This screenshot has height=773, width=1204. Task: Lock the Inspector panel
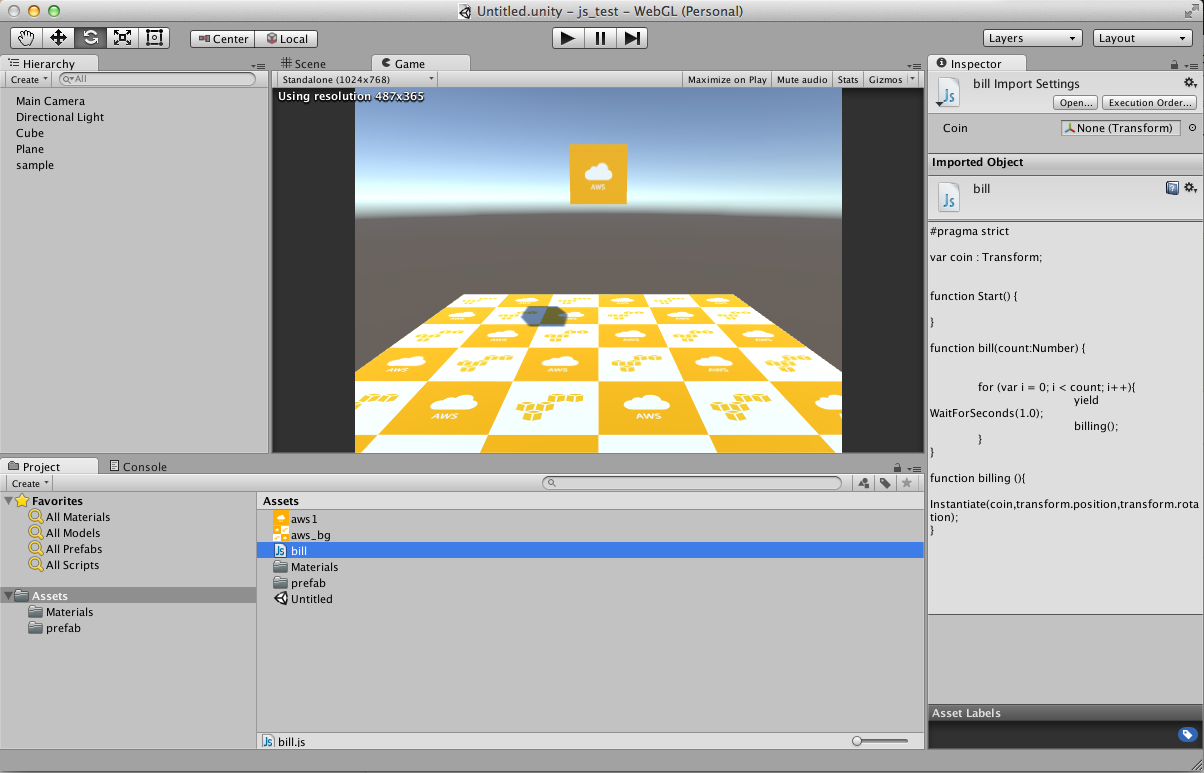coord(1172,63)
